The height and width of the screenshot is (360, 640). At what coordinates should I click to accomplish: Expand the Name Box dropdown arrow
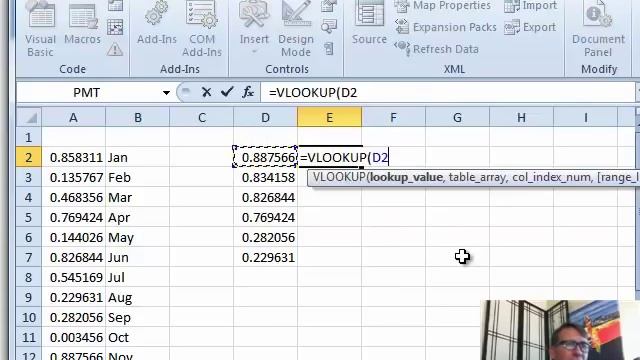166,93
